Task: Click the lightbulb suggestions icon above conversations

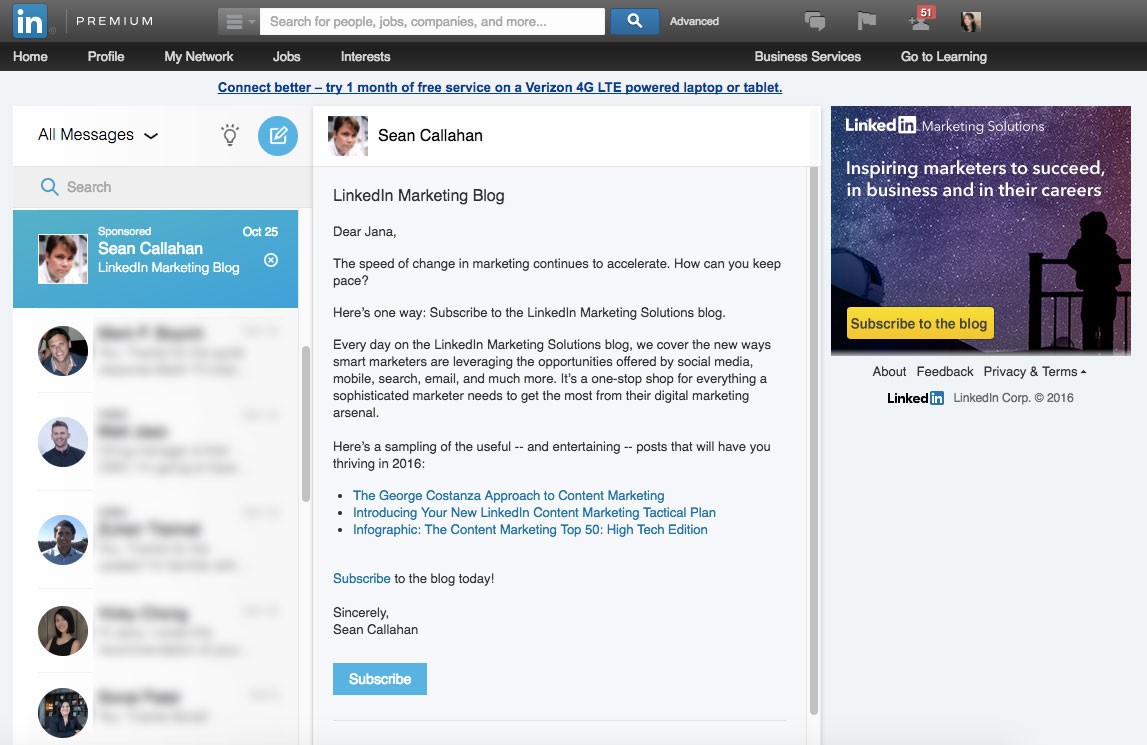Action: pyautogui.click(x=229, y=136)
